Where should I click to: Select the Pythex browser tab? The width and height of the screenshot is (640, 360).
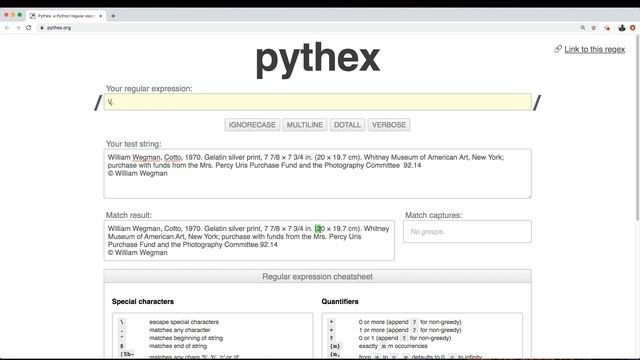pos(66,16)
